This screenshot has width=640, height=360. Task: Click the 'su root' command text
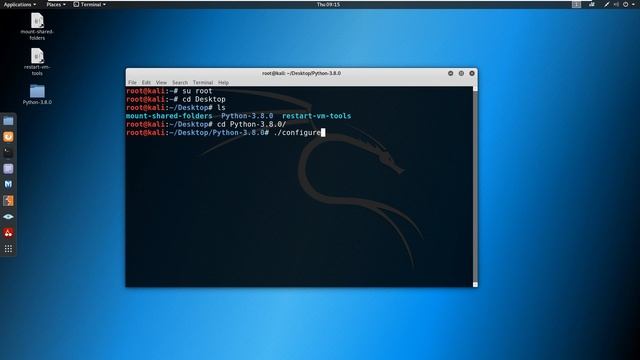pyautogui.click(x=197, y=91)
